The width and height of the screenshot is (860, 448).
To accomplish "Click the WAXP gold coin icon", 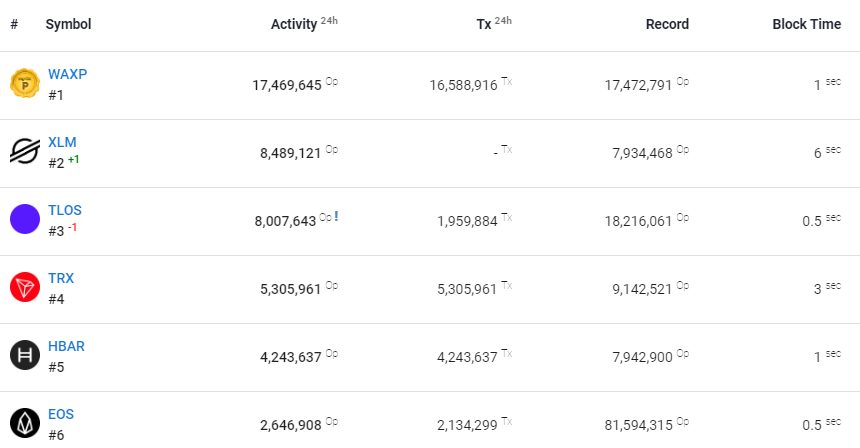I will (x=24, y=84).
